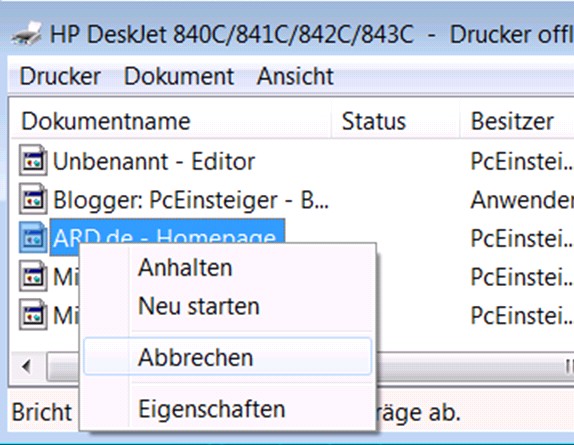The height and width of the screenshot is (445, 574).
Task: Click PcEinstei.. owner cell in ARD.de row
Action: point(522,239)
